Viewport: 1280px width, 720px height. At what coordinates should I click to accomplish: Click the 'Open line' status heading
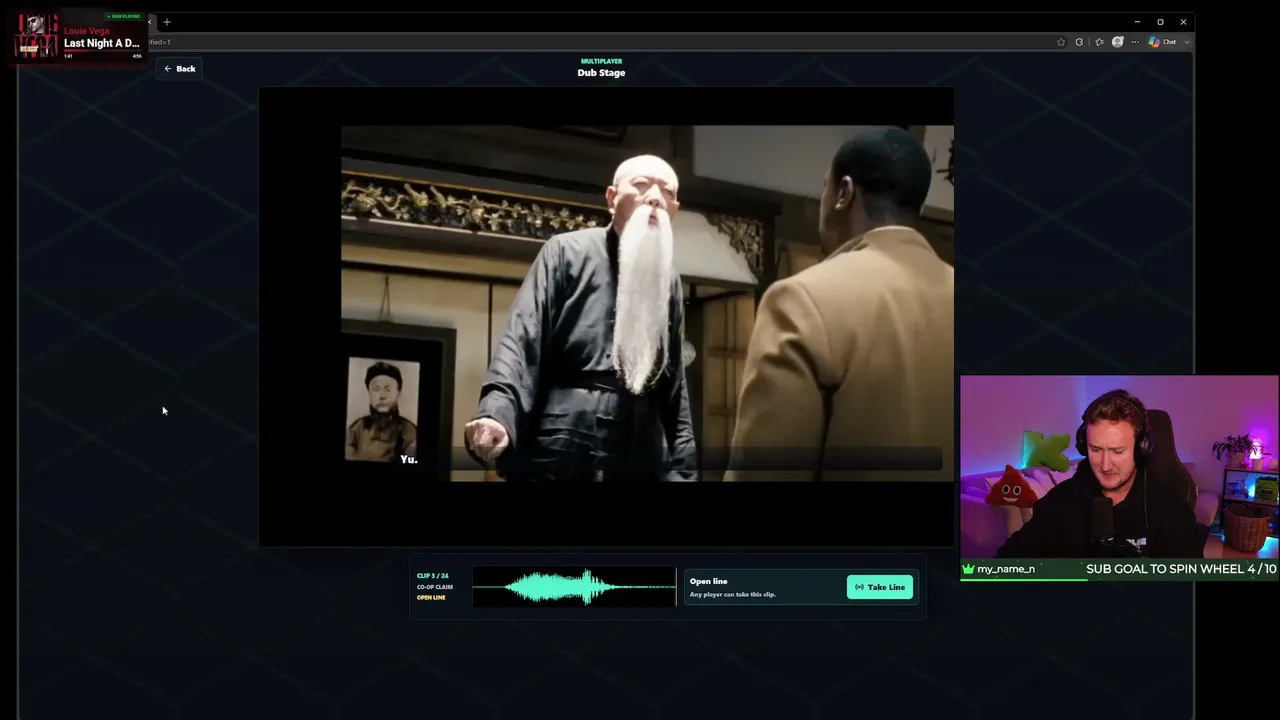point(708,581)
